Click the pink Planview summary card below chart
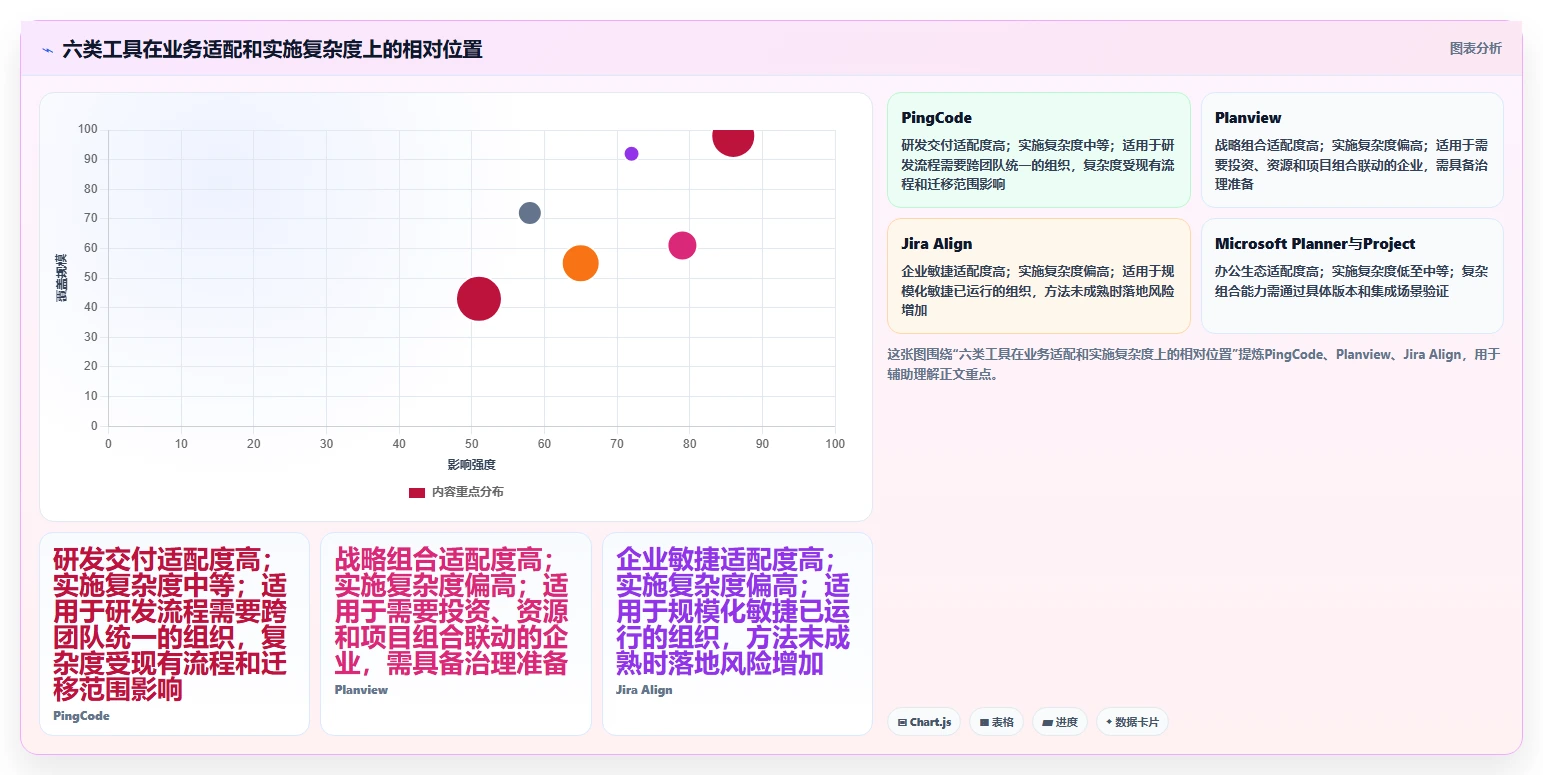 [456, 634]
